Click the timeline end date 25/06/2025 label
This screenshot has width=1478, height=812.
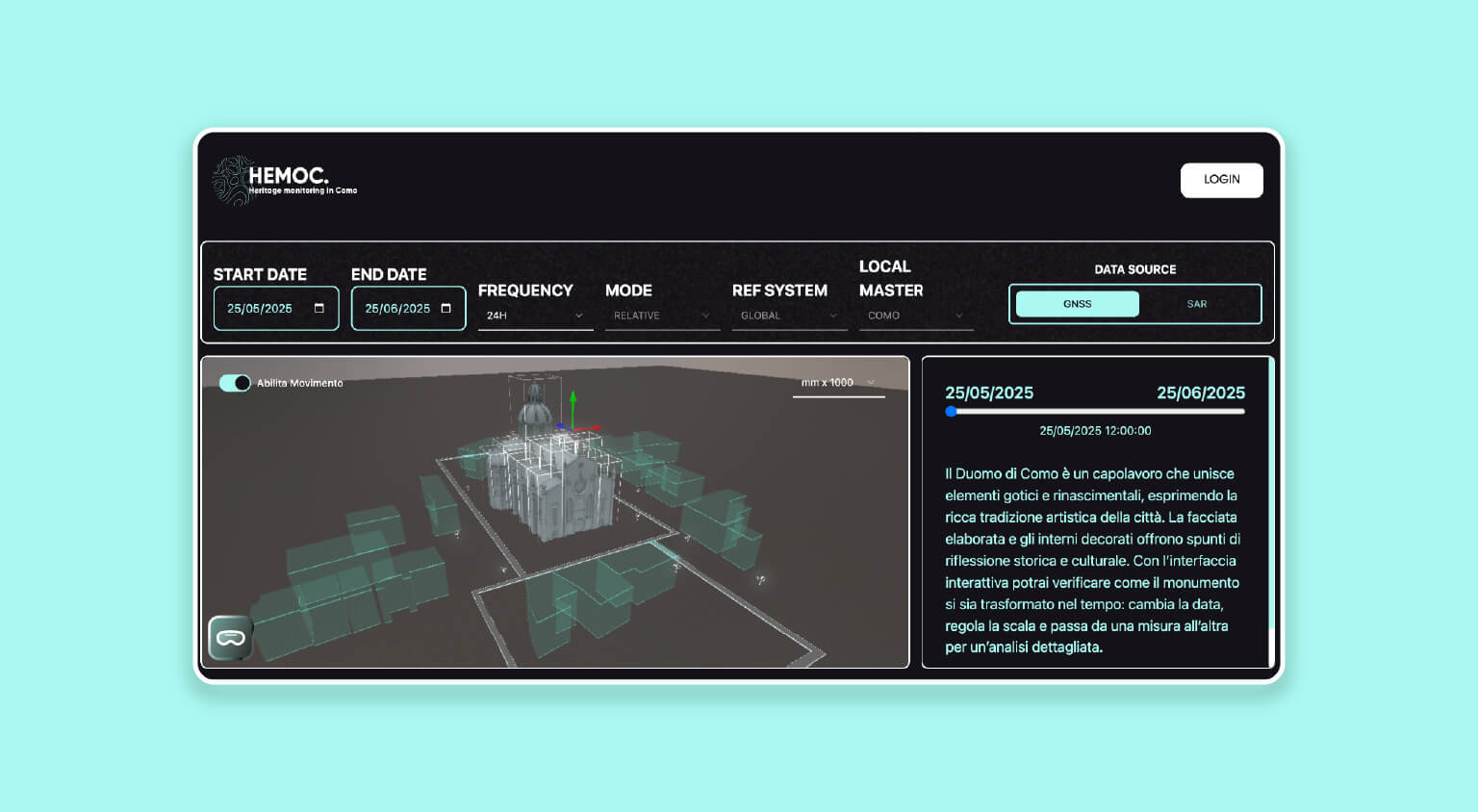[x=1201, y=393]
